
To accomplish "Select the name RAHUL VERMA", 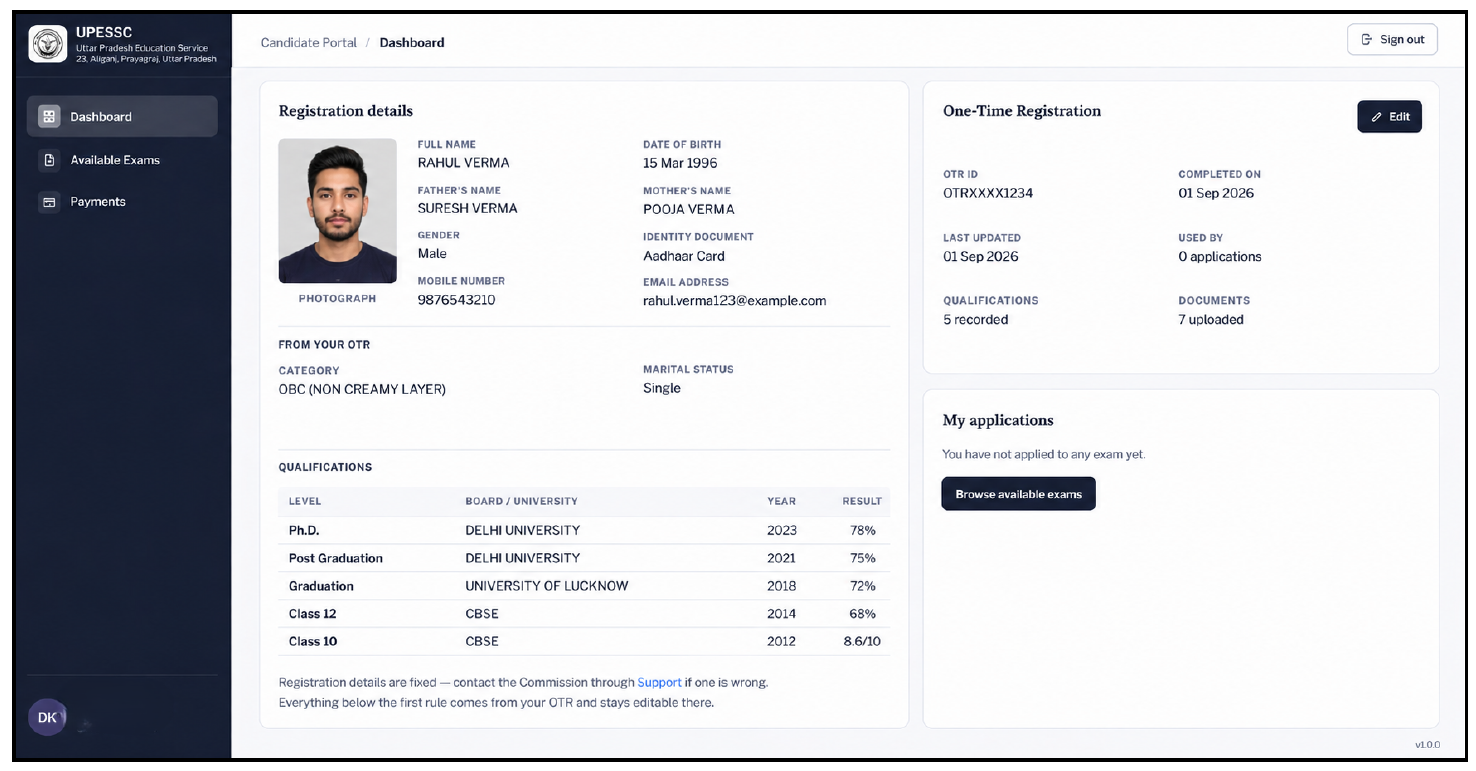I will 463,162.
